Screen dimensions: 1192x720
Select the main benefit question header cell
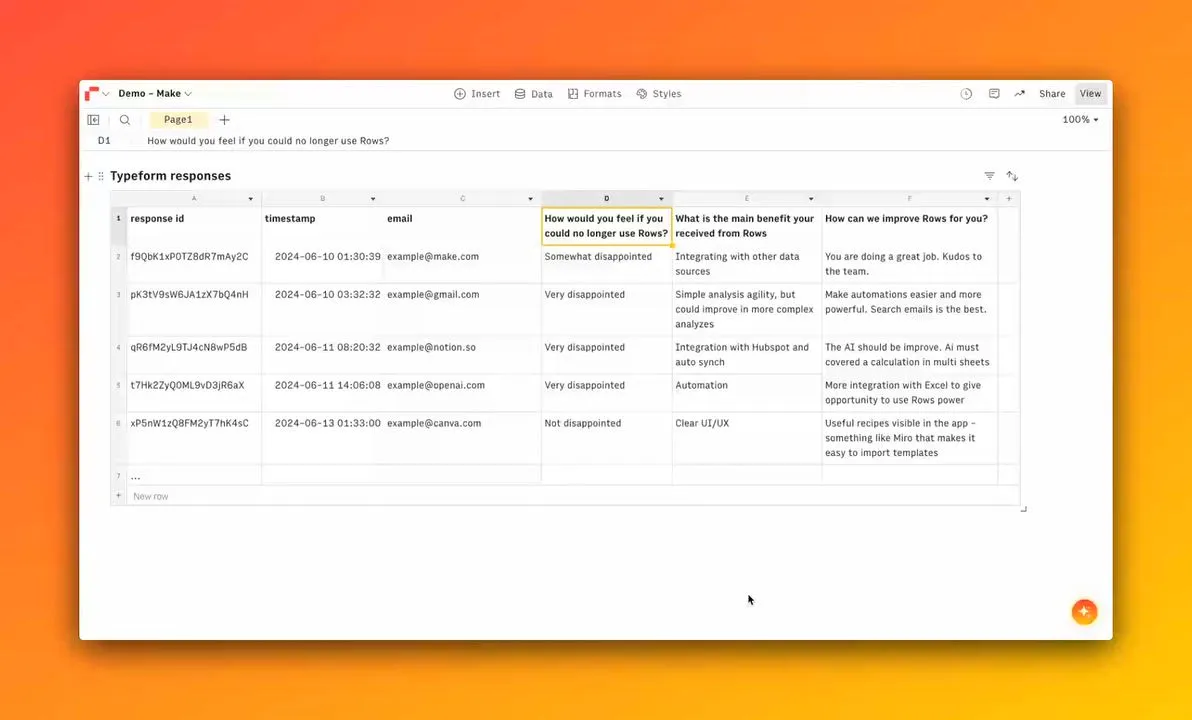pos(747,226)
